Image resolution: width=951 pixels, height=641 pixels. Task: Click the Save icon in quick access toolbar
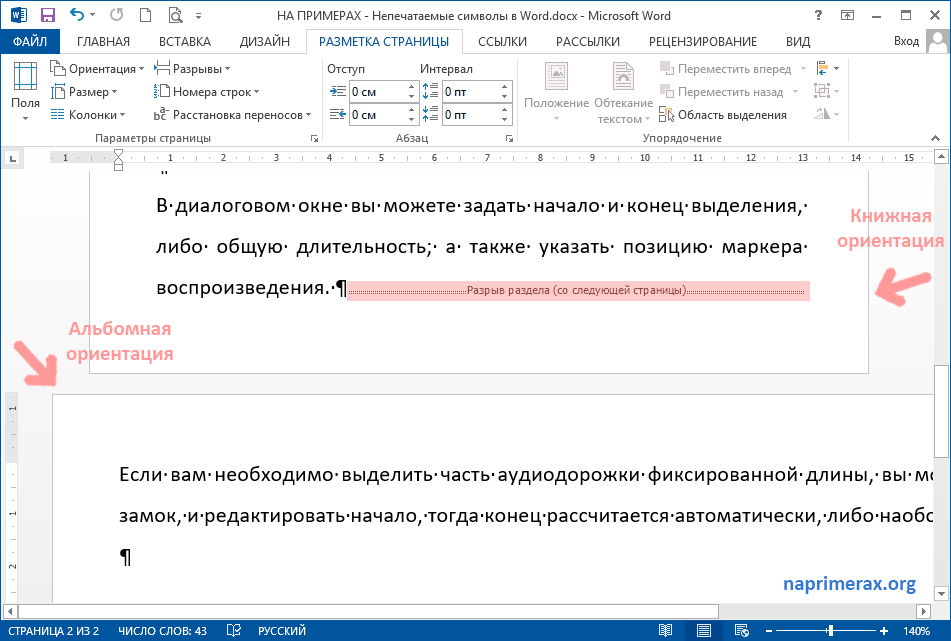pos(47,15)
